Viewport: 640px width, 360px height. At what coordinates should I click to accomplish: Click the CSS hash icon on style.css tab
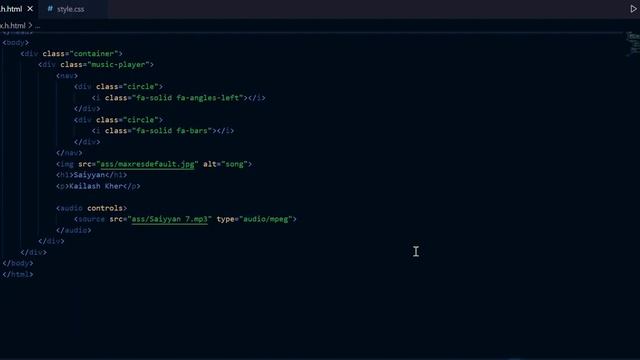50,9
